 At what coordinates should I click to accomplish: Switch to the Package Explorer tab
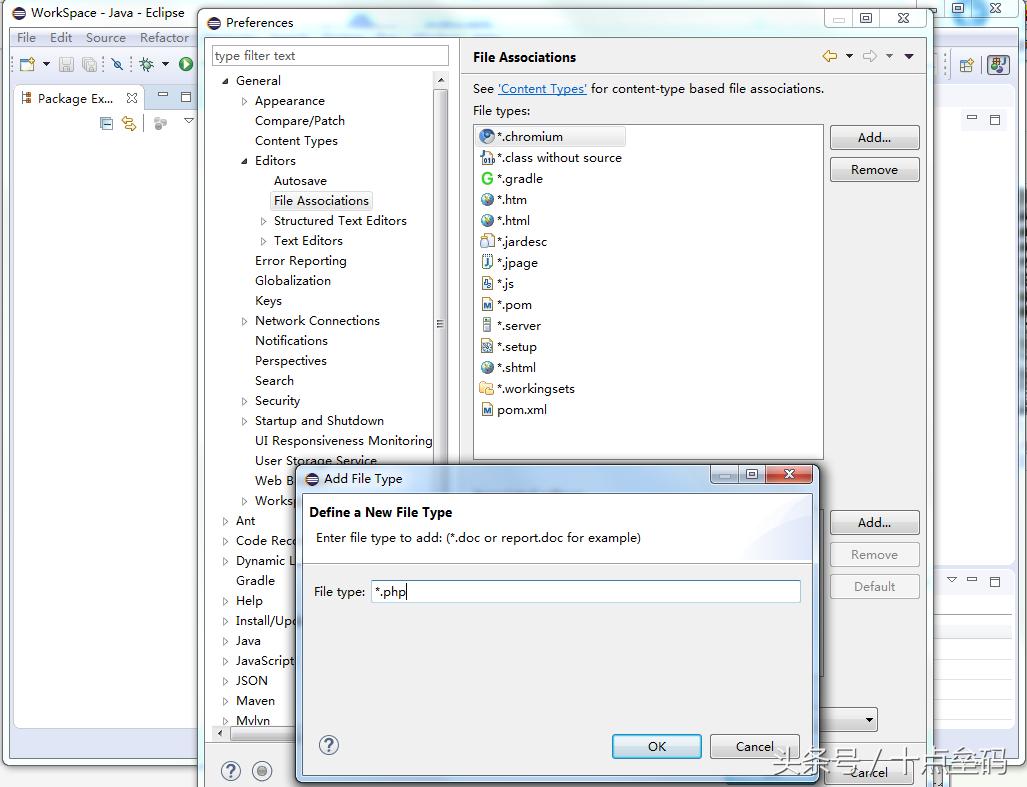tap(74, 98)
